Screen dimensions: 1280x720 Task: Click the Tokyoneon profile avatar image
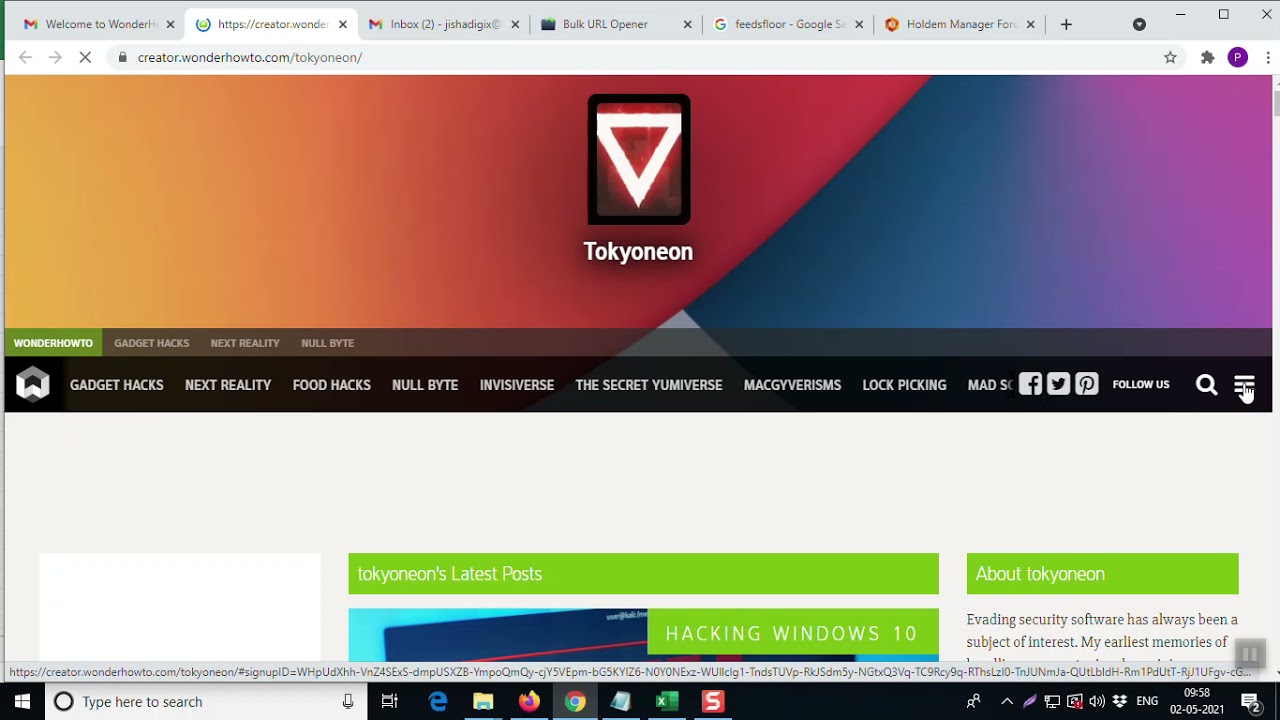tap(639, 159)
